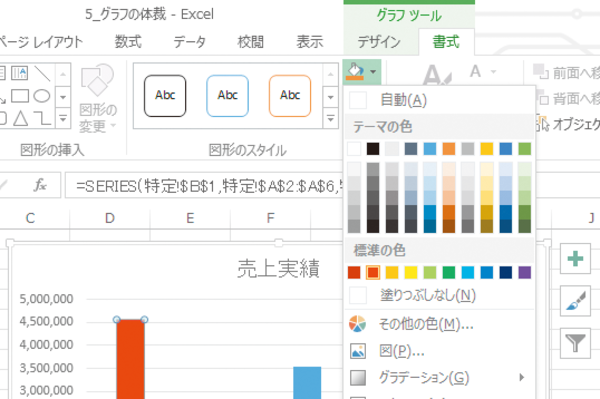Click the insert function fx icon
The height and width of the screenshot is (399, 600).
[x=40, y=186]
